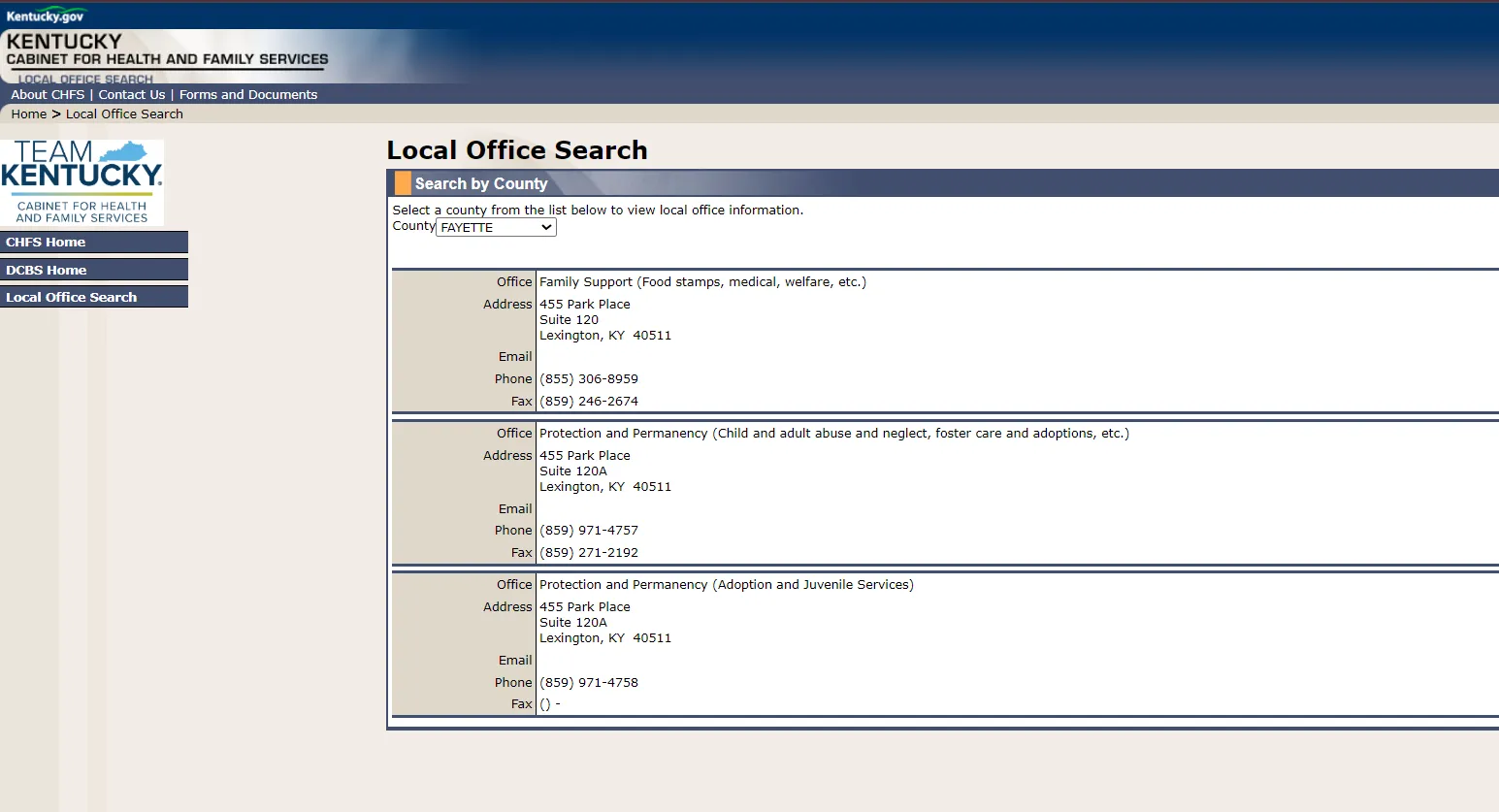
Task: Select Protection and Permanency abuse and neglect text
Action: point(834,434)
